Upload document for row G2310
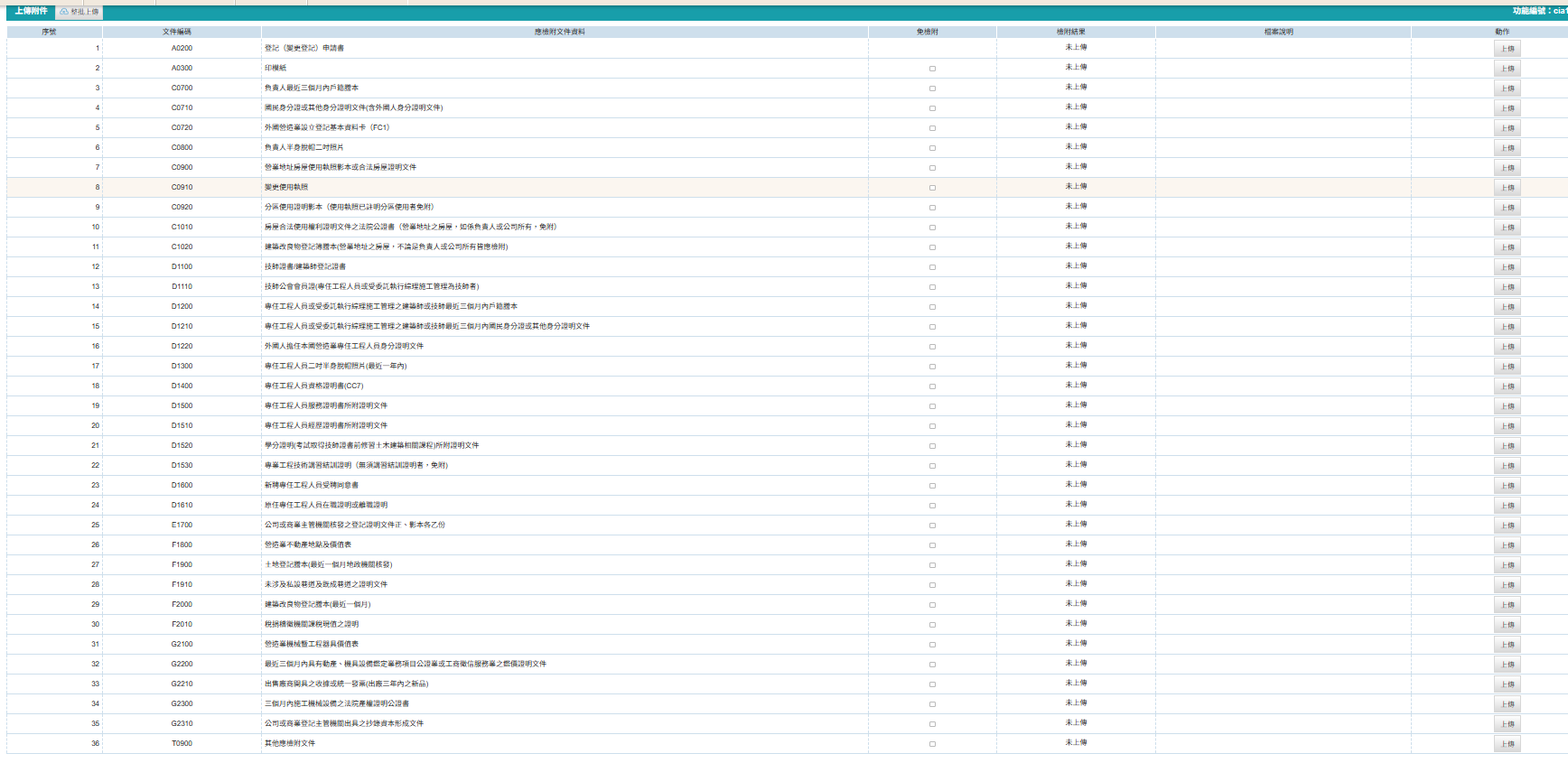The height and width of the screenshot is (763, 1568). click(x=1507, y=724)
